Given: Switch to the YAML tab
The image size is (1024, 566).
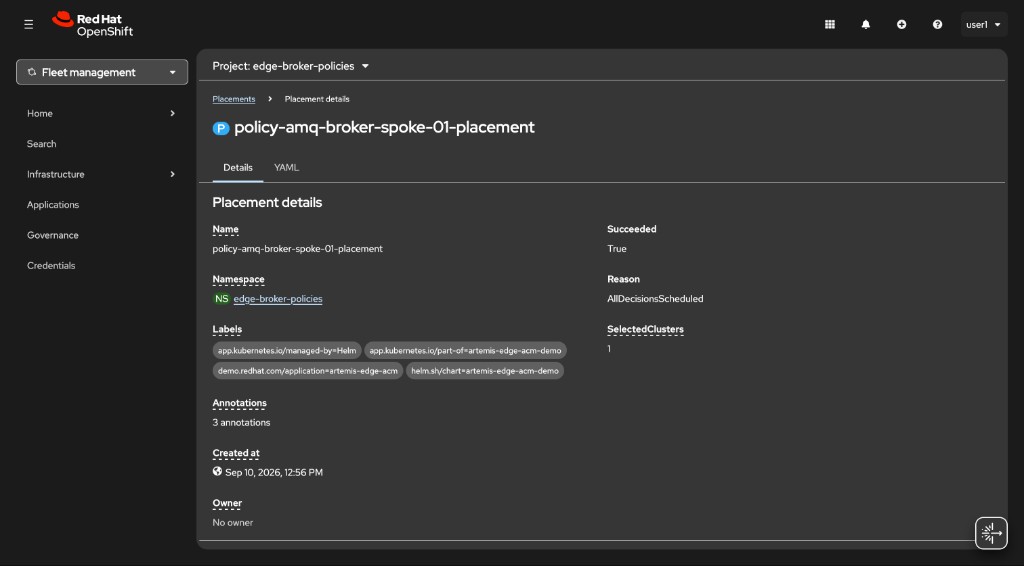Looking at the screenshot, I should [286, 168].
